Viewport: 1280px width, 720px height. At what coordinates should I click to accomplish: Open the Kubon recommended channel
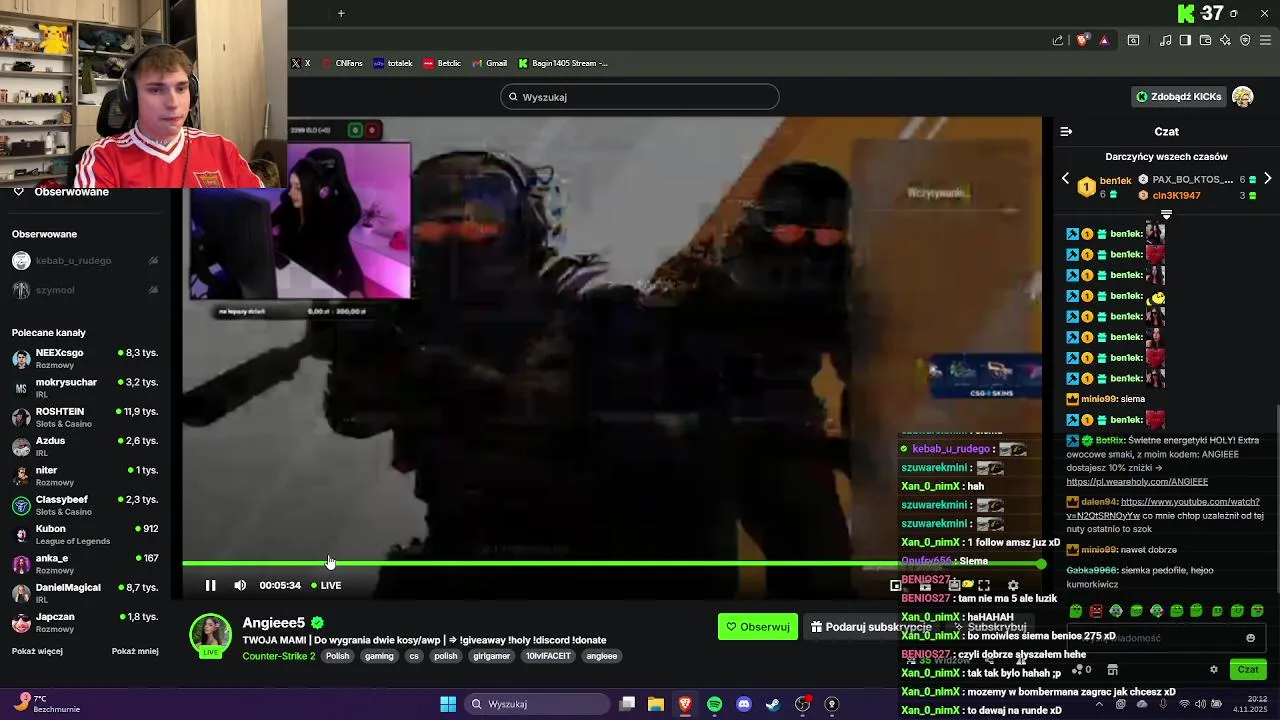(85, 534)
